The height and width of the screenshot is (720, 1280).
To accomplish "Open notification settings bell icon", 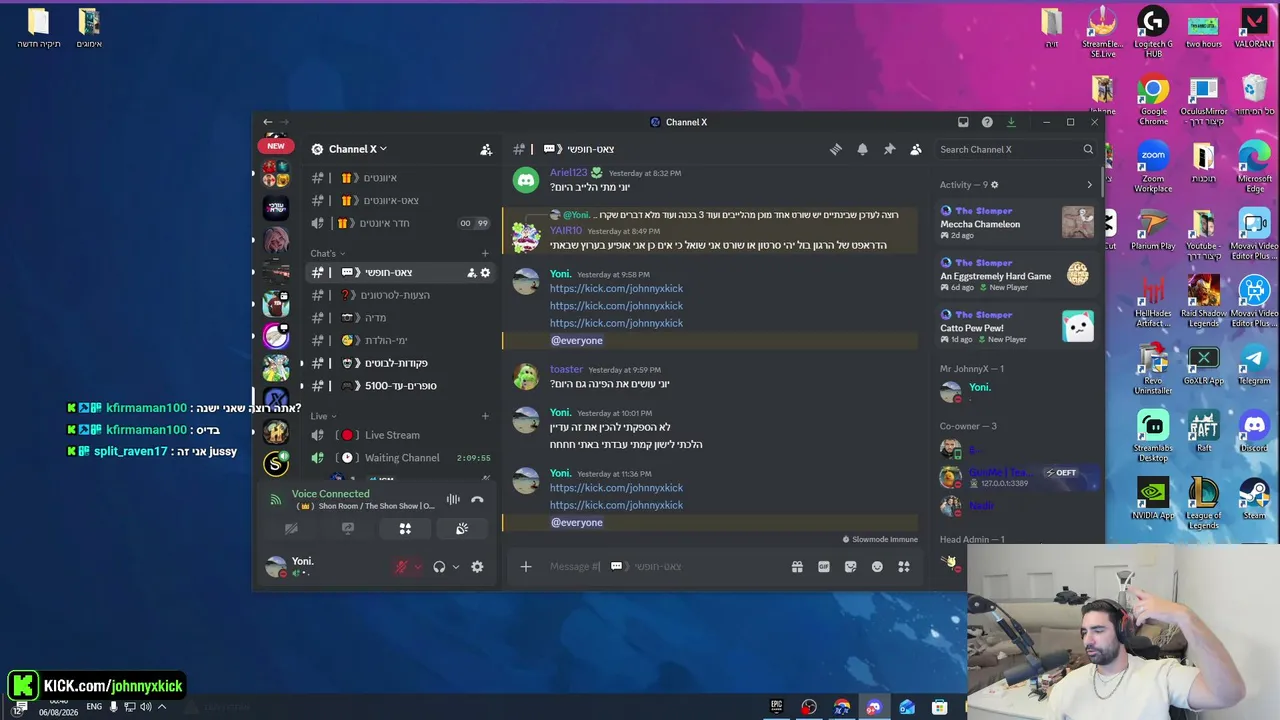I will [862, 149].
